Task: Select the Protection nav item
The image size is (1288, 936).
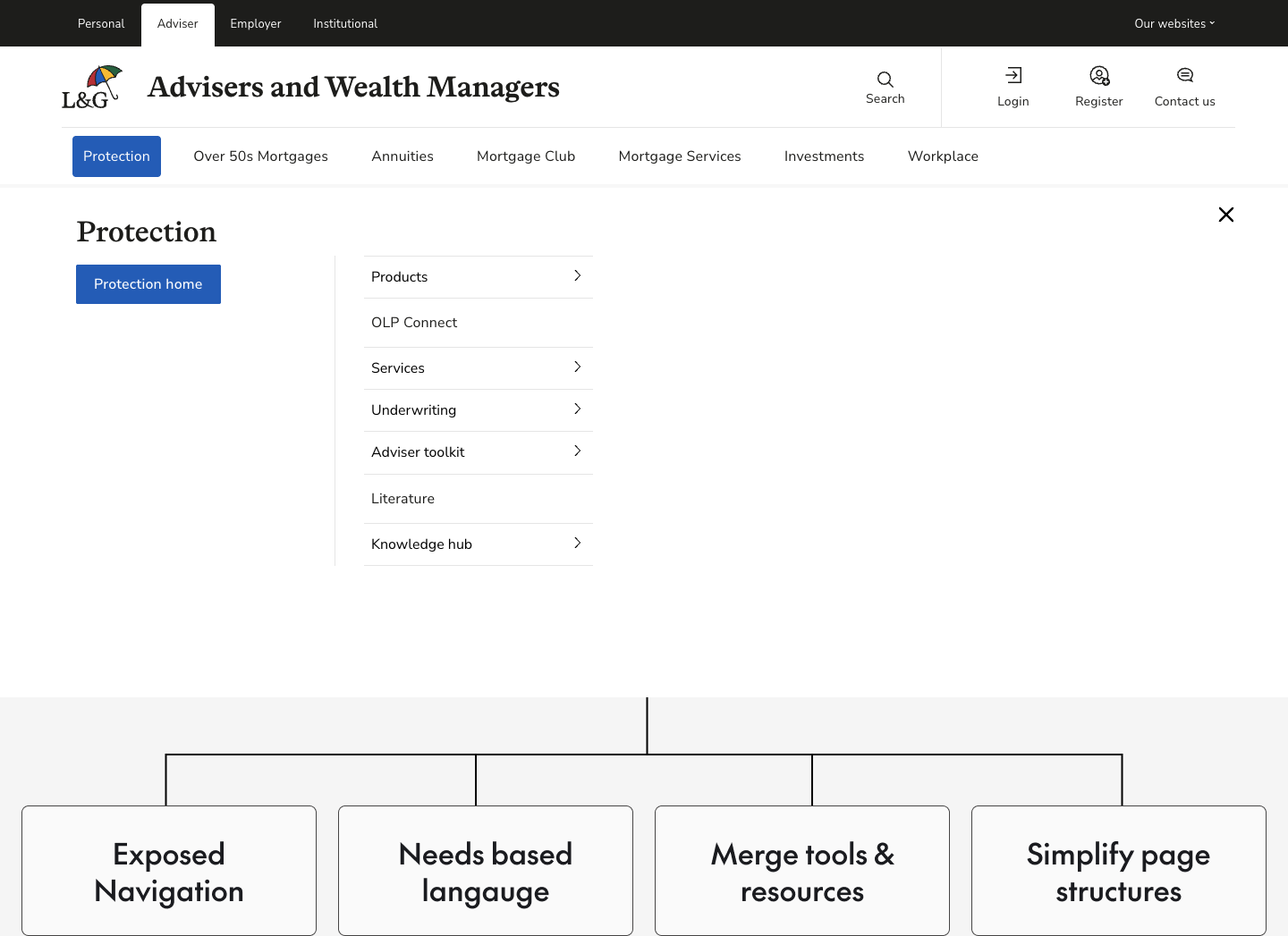Action: point(116,156)
